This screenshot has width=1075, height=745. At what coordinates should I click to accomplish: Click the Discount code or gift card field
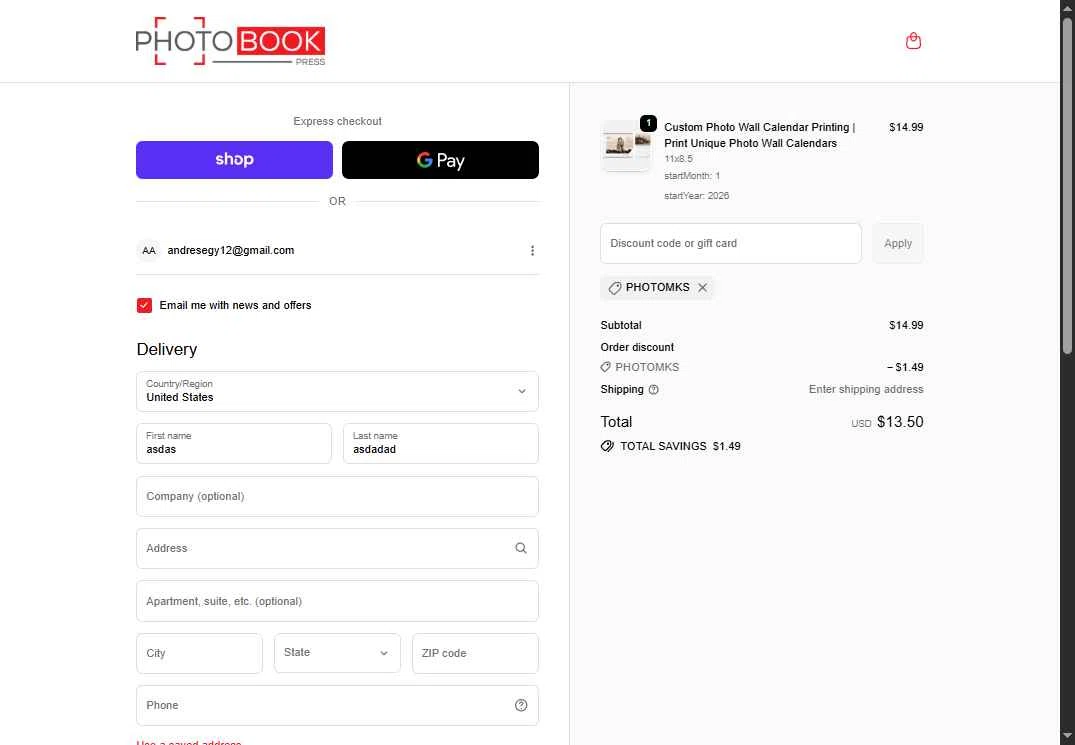click(731, 243)
